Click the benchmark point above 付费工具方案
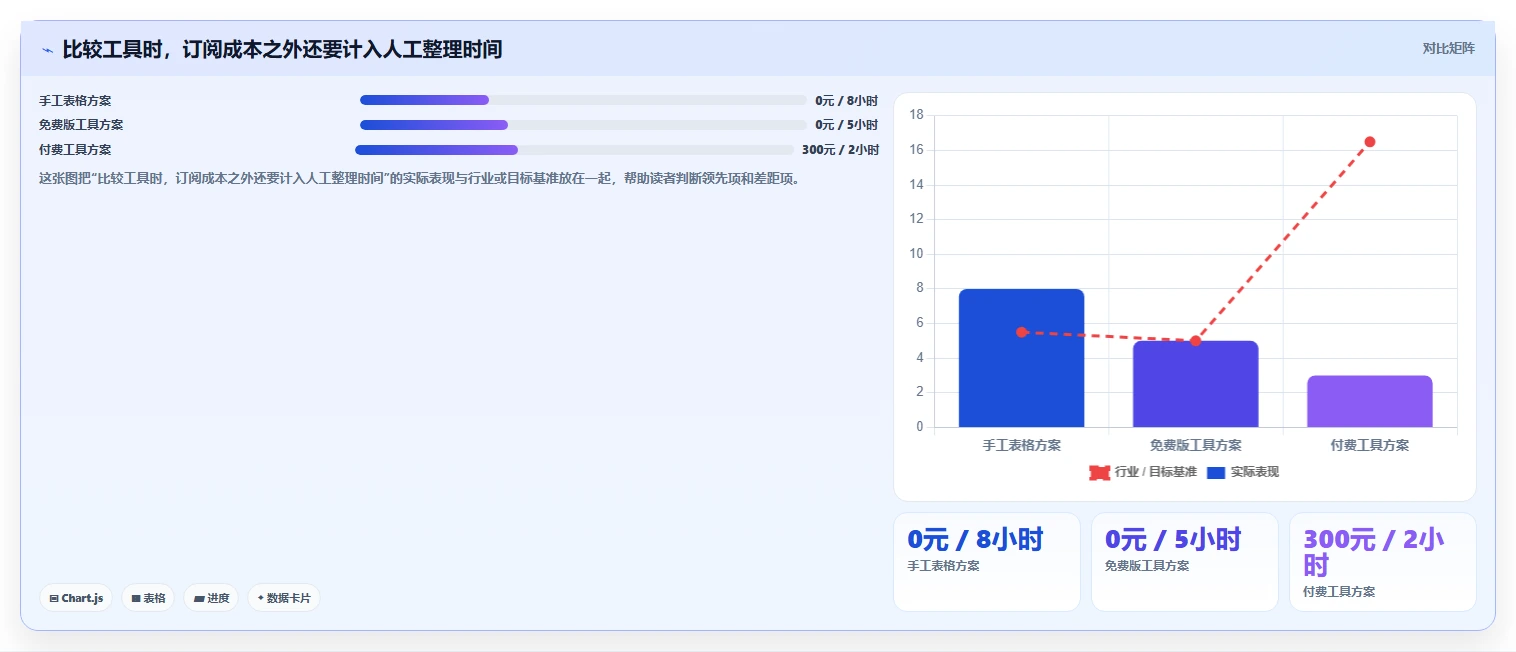Viewport: 1516px width, 652px height. 1370,142
